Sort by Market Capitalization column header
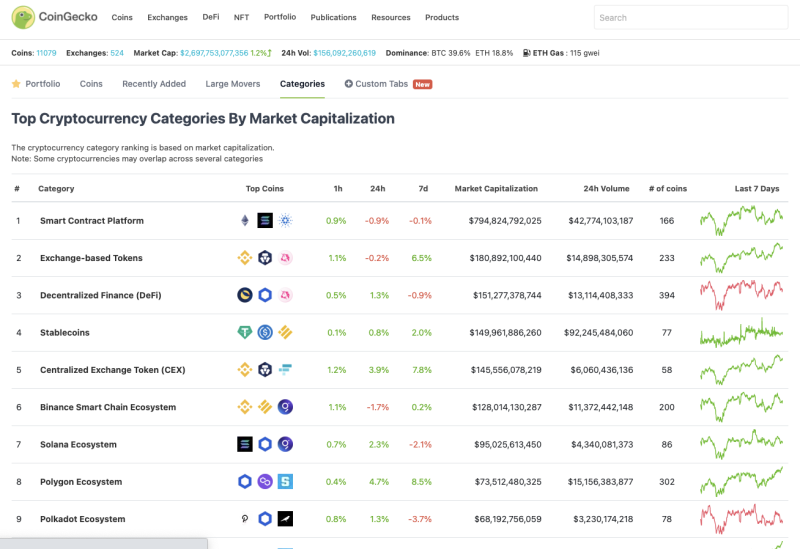The width and height of the screenshot is (800, 549). pyautogui.click(x=496, y=188)
